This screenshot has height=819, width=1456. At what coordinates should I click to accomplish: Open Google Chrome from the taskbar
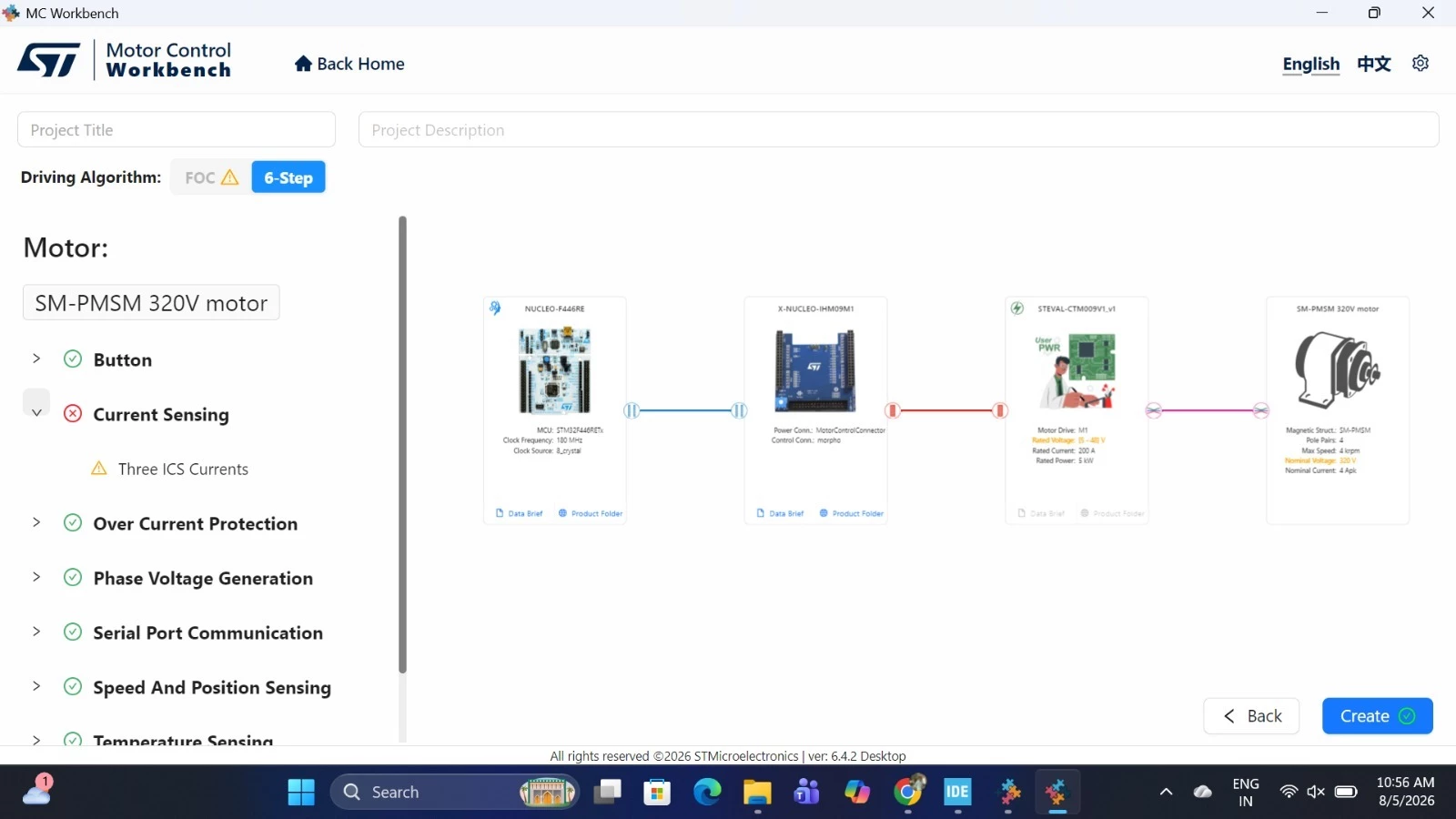[x=907, y=792]
